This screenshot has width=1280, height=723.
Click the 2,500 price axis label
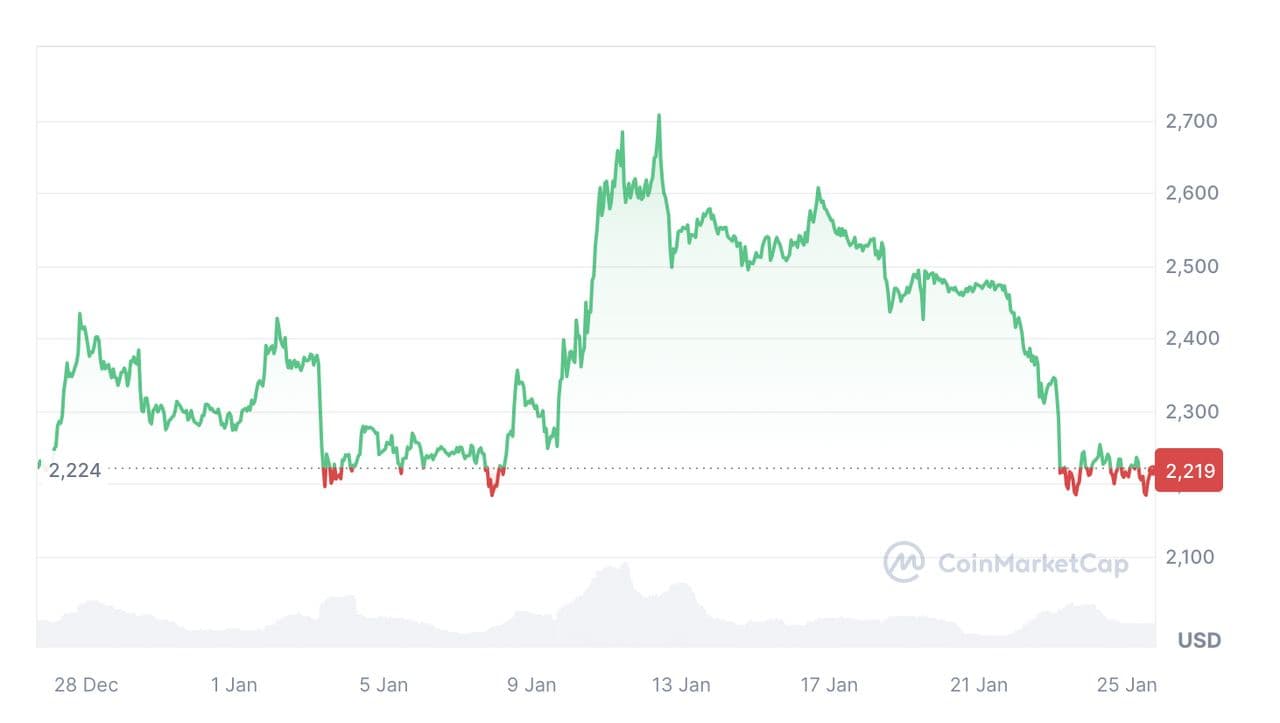(1191, 266)
